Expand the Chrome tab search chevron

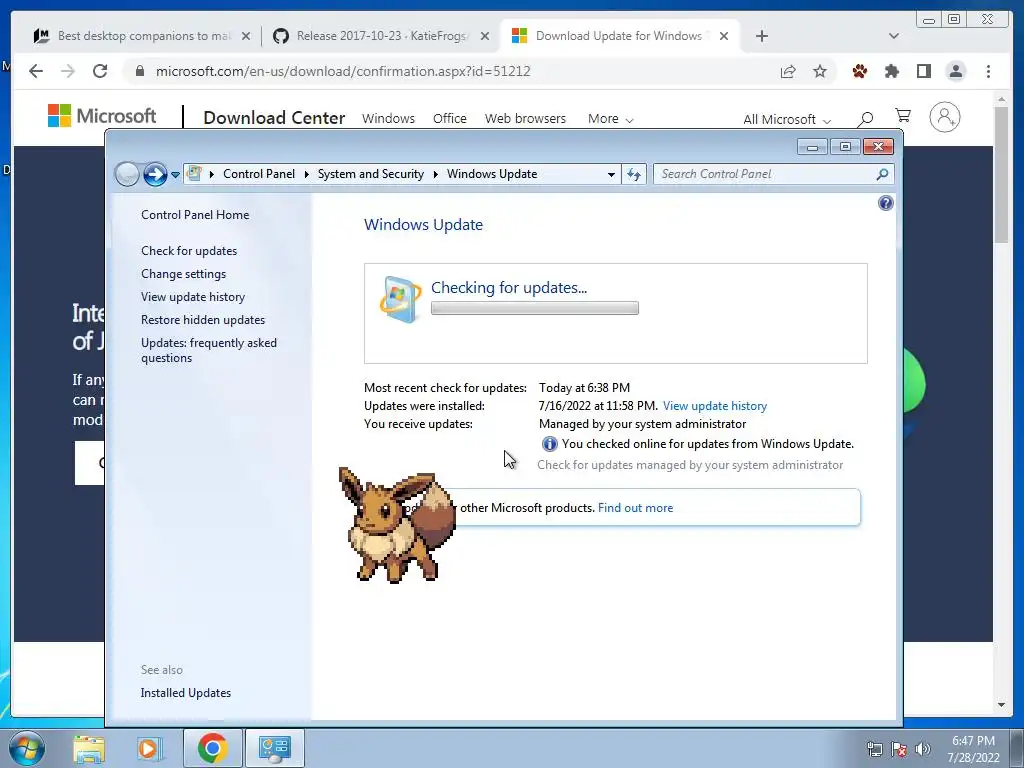(x=894, y=36)
